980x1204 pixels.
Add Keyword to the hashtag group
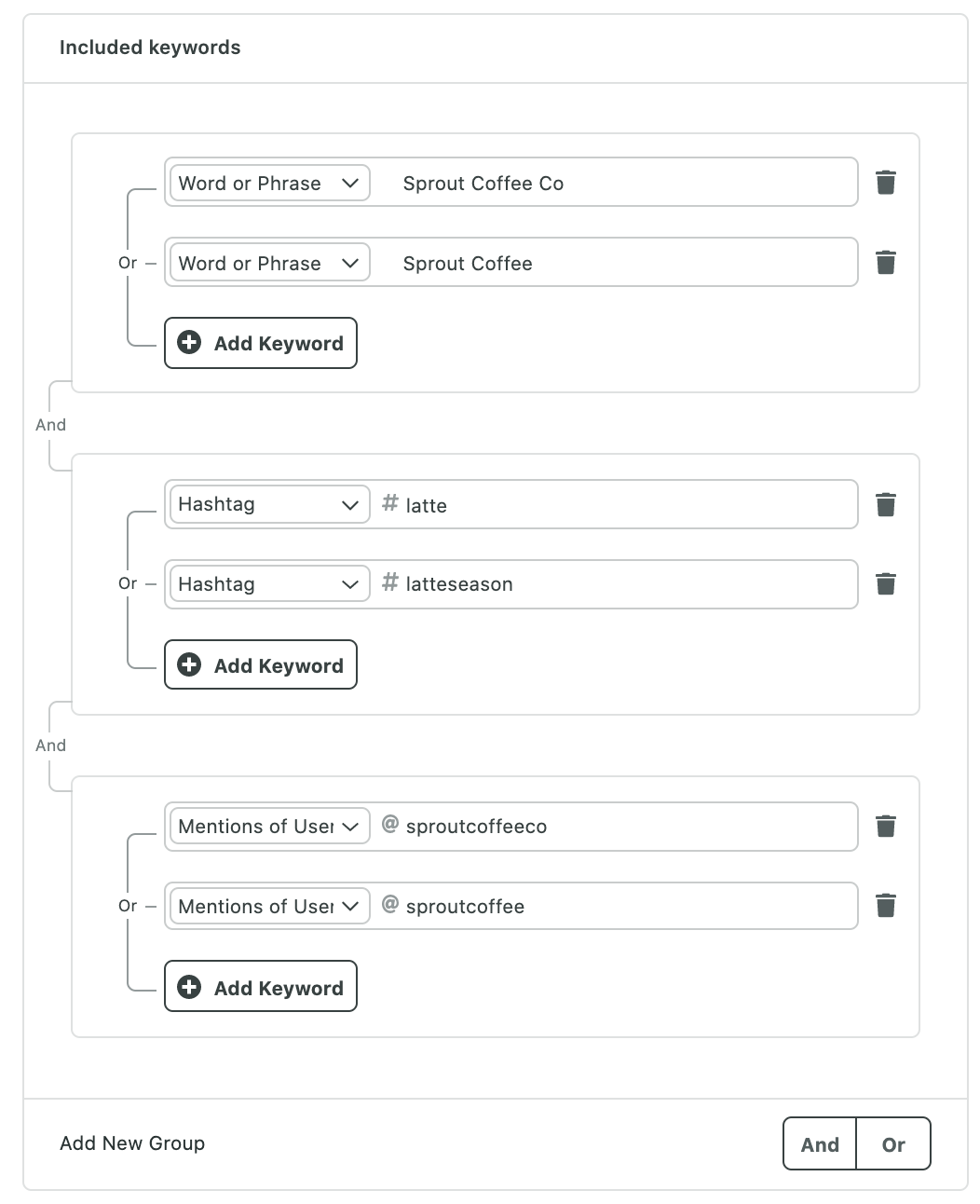[261, 664]
